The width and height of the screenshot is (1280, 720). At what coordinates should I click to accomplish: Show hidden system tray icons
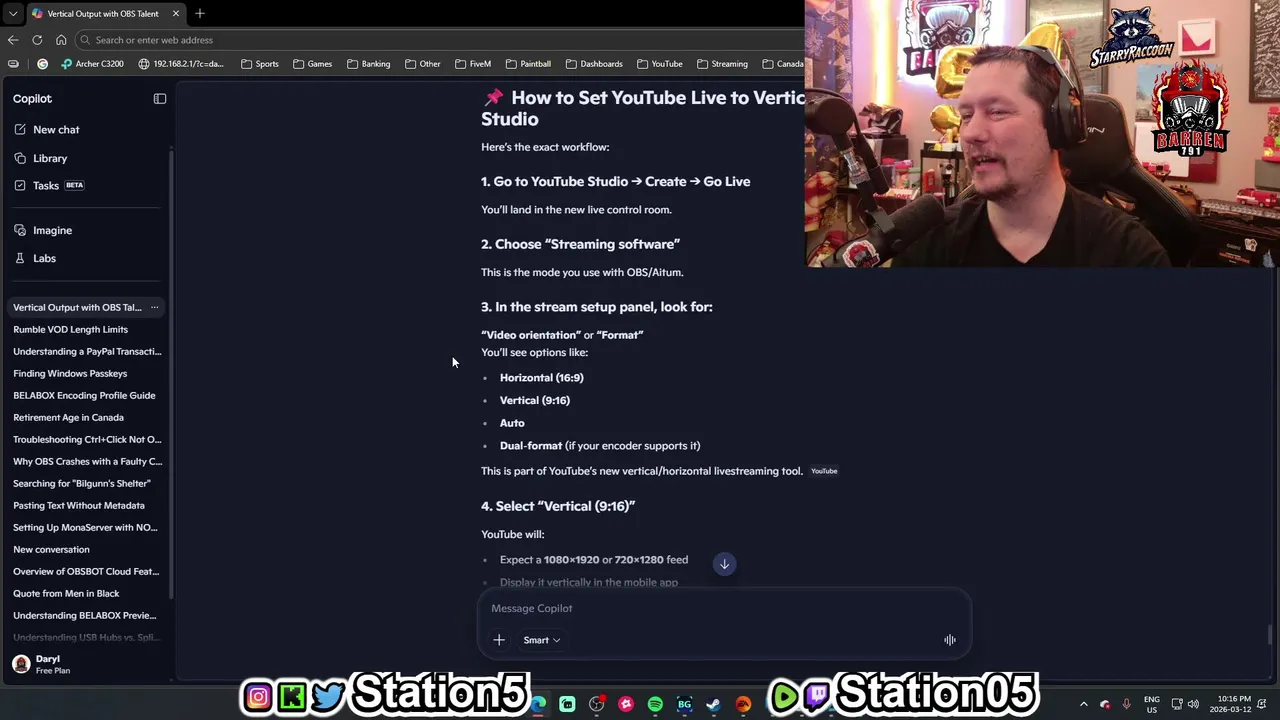tap(1083, 704)
